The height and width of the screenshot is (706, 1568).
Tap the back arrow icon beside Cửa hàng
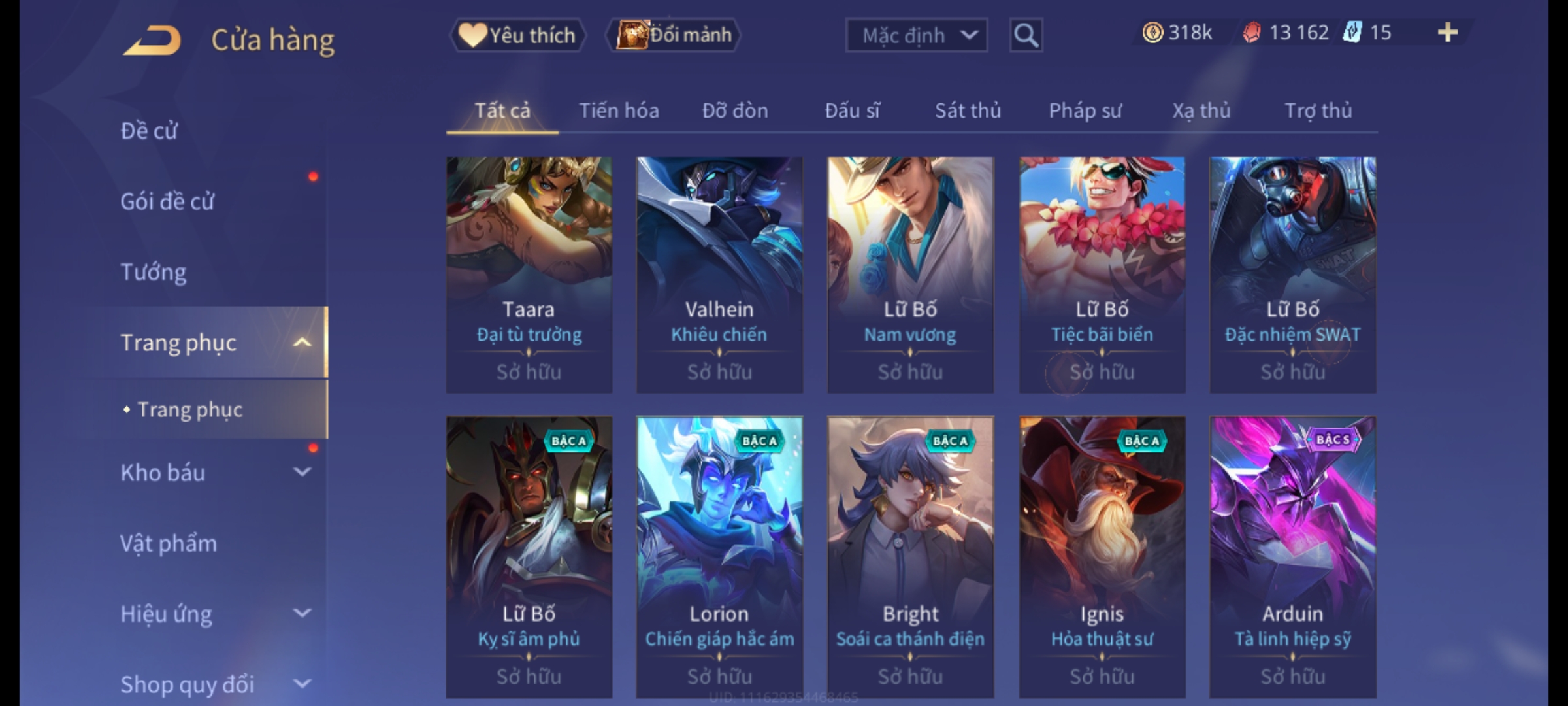pos(152,41)
